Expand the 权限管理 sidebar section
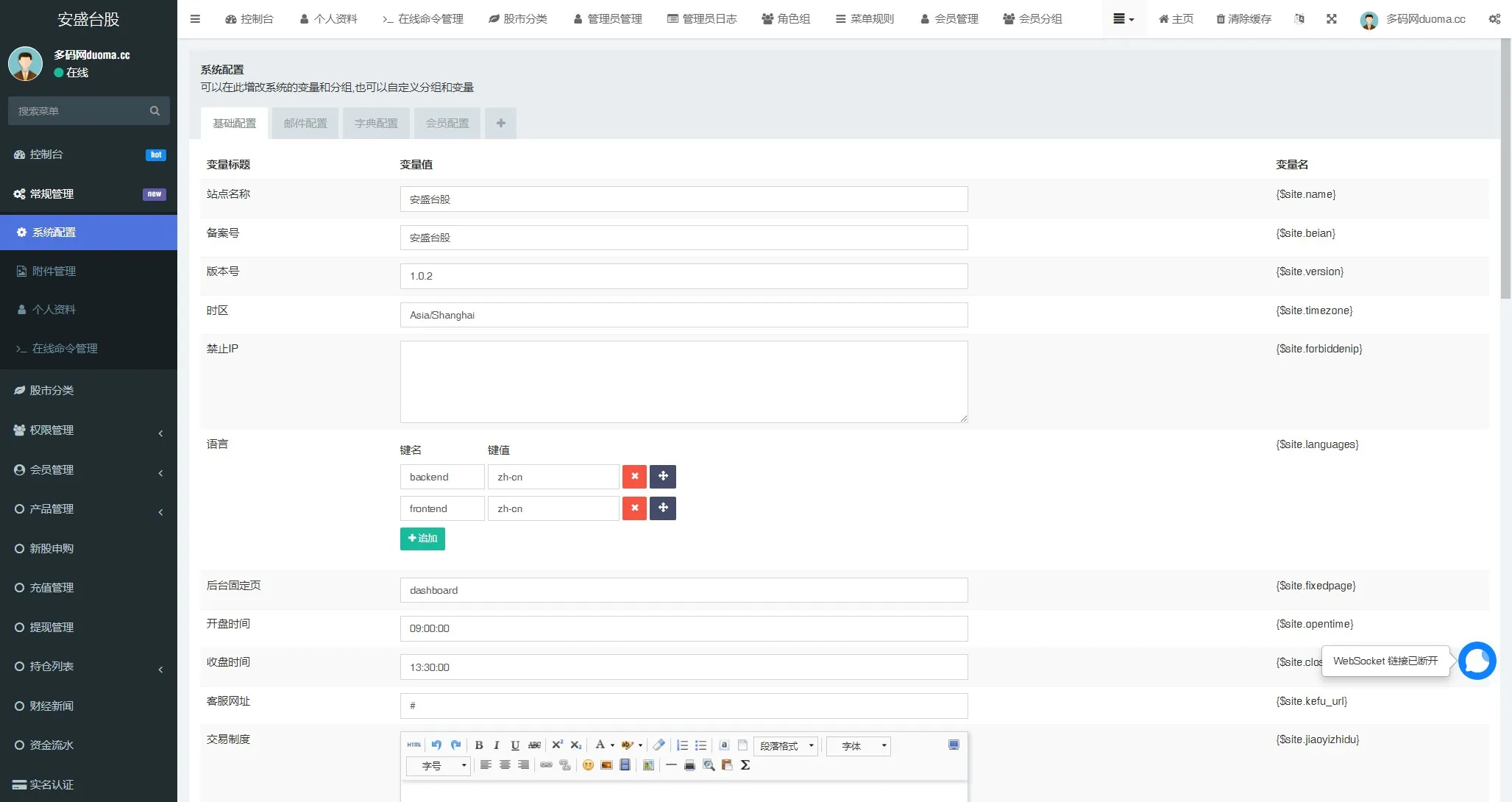Image resolution: width=1512 pixels, height=802 pixels. [x=88, y=430]
